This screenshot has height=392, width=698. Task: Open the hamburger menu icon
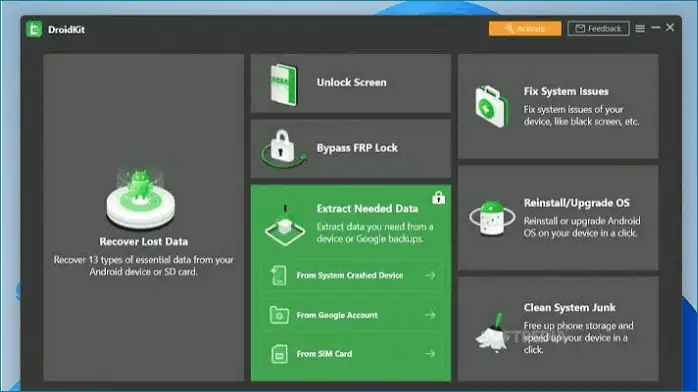[640, 28]
